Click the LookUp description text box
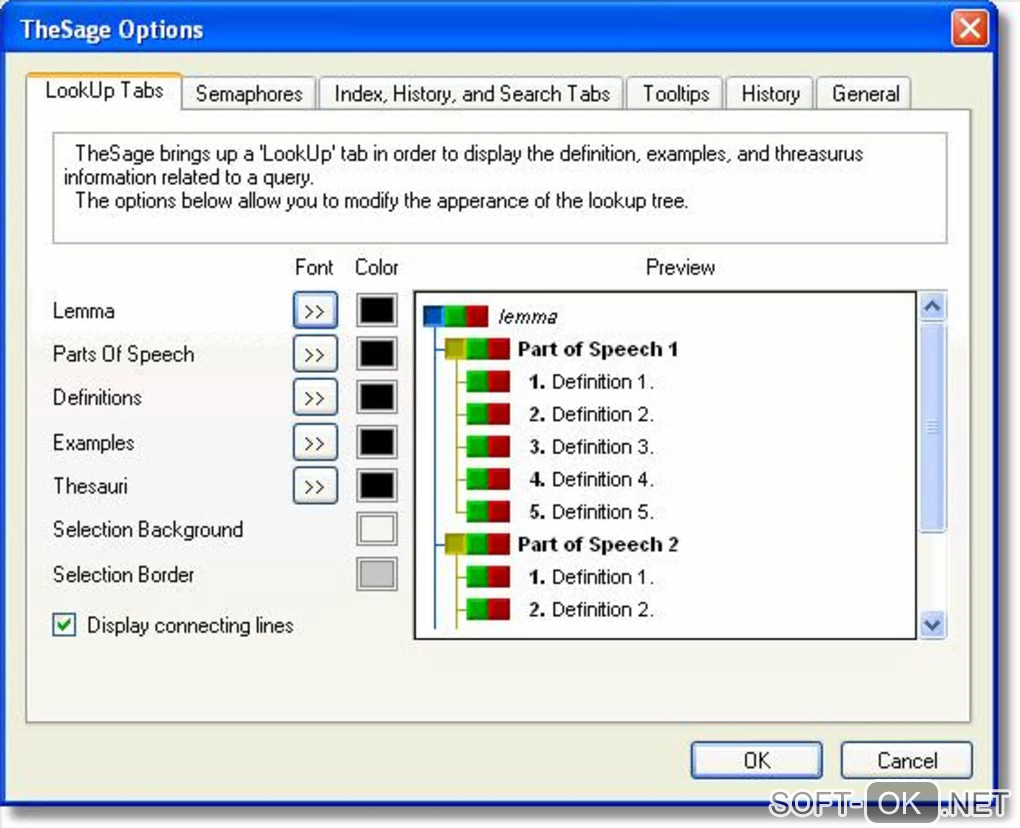The width and height of the screenshot is (1020, 828). 500,188
